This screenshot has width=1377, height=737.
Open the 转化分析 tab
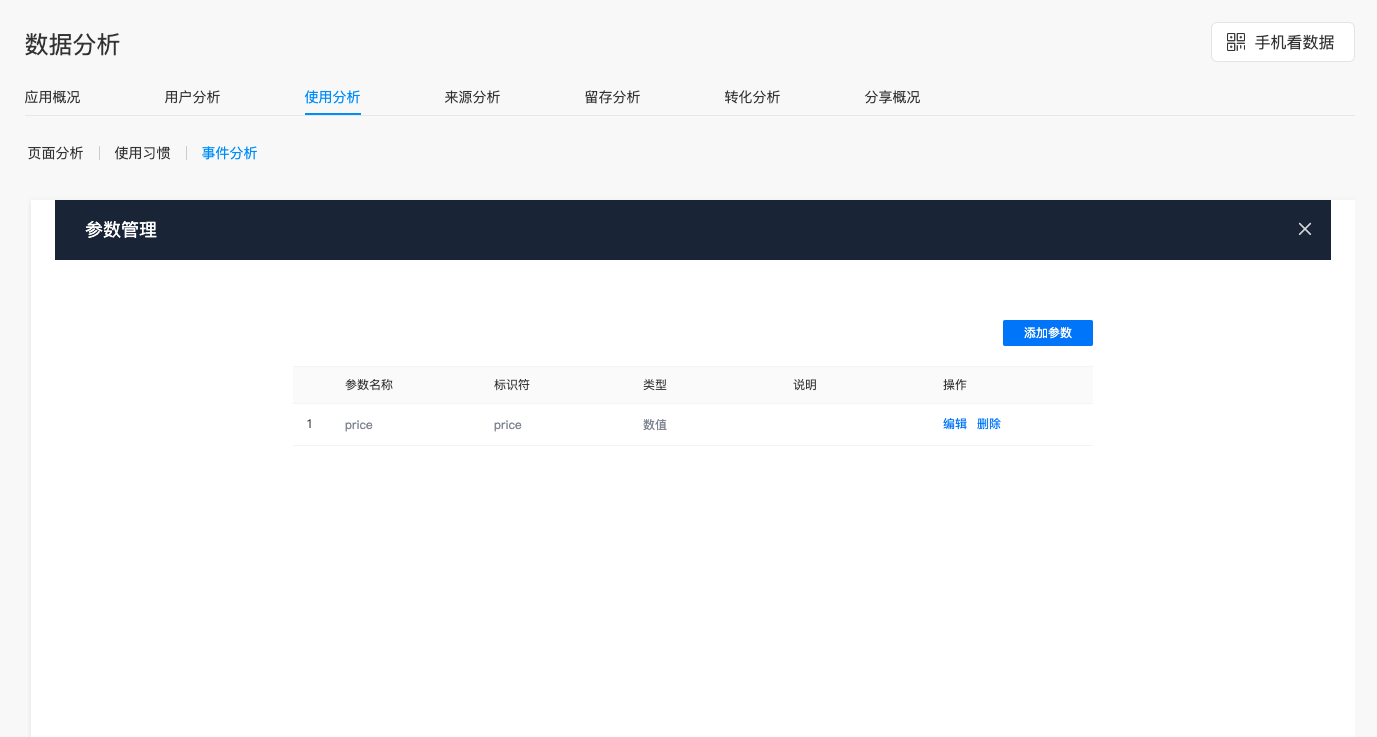click(x=752, y=97)
